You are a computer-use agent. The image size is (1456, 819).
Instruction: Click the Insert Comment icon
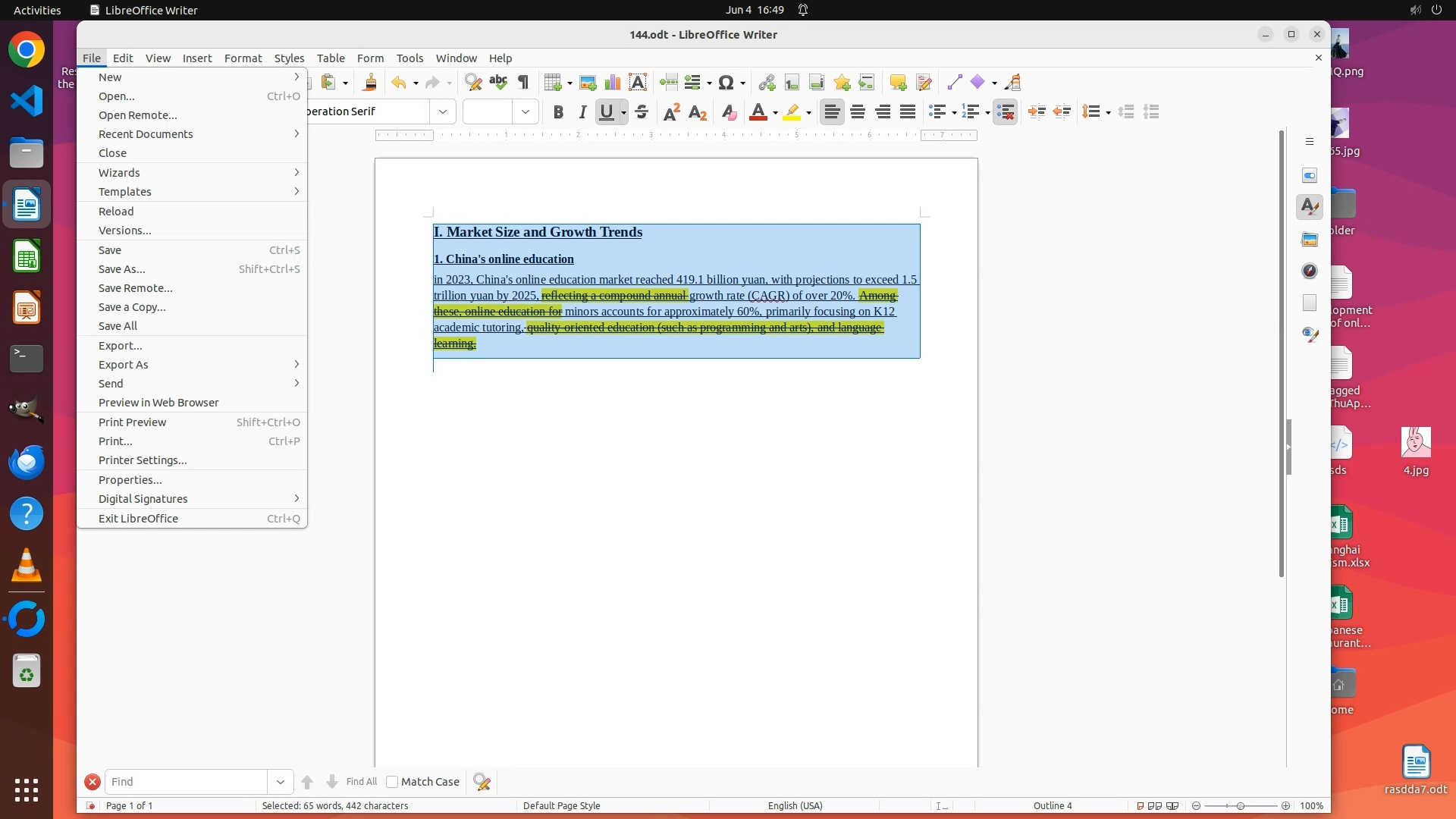[898, 83]
